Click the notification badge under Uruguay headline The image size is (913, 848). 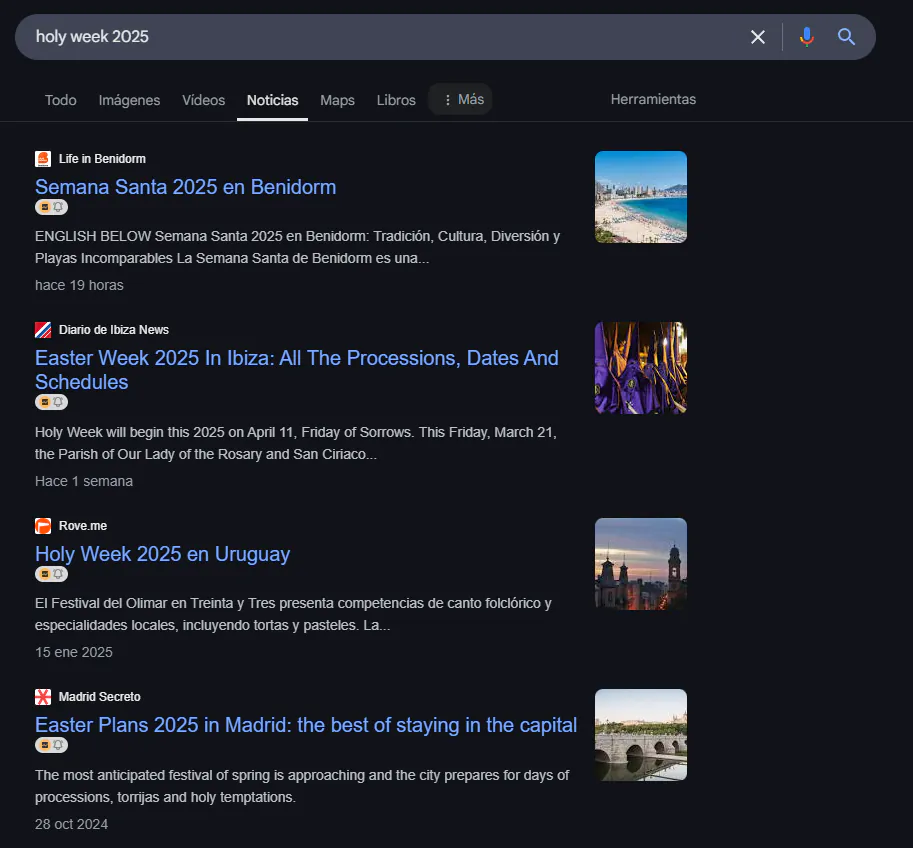(x=51, y=574)
